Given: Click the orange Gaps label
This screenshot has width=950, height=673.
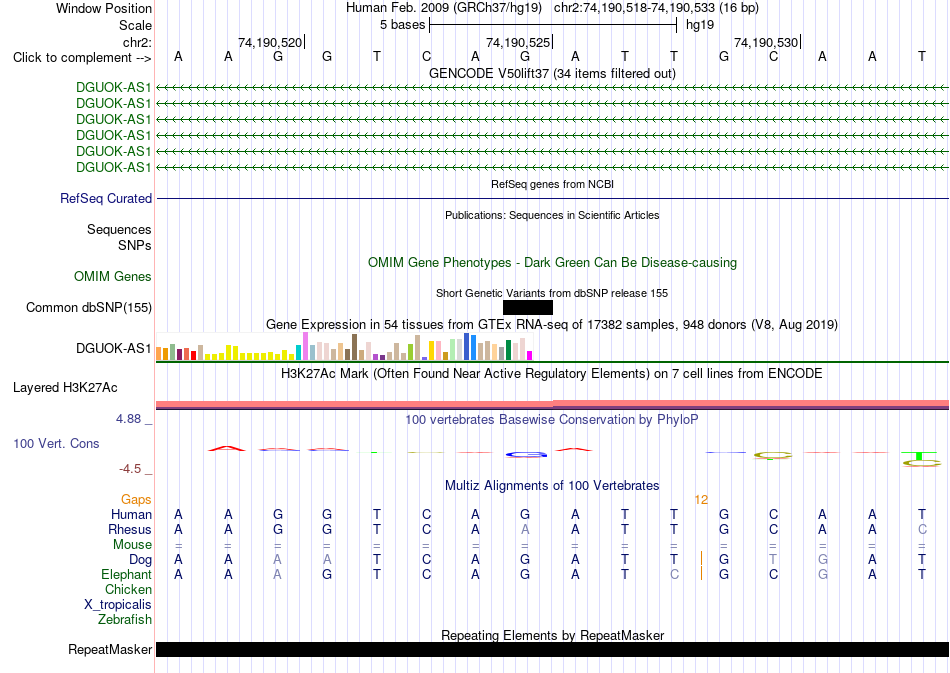Looking at the screenshot, I should [x=136, y=500].
